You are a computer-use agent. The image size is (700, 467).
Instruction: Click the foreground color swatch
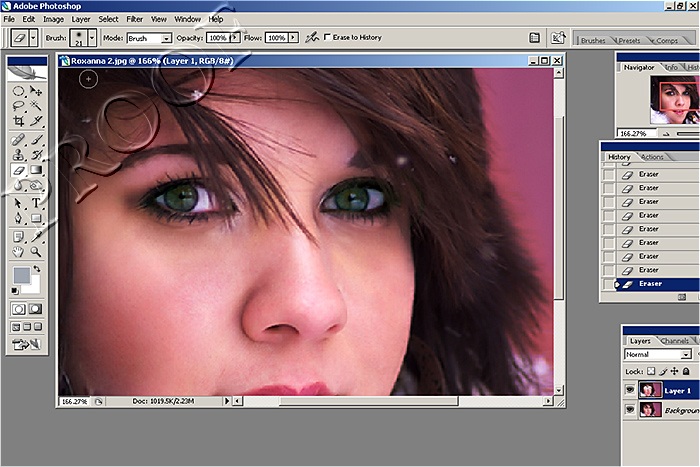click(x=21, y=275)
